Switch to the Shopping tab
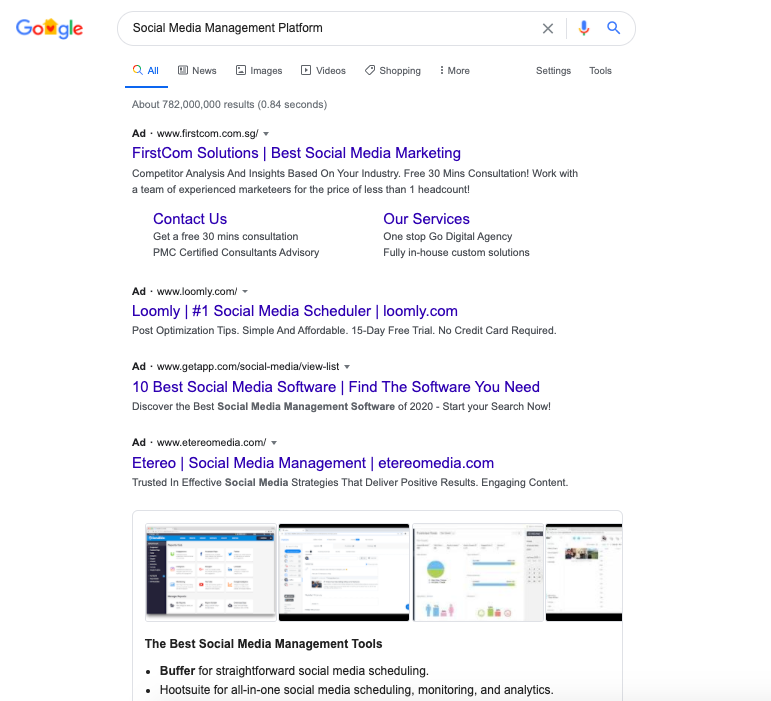This screenshot has width=771, height=701. click(393, 70)
